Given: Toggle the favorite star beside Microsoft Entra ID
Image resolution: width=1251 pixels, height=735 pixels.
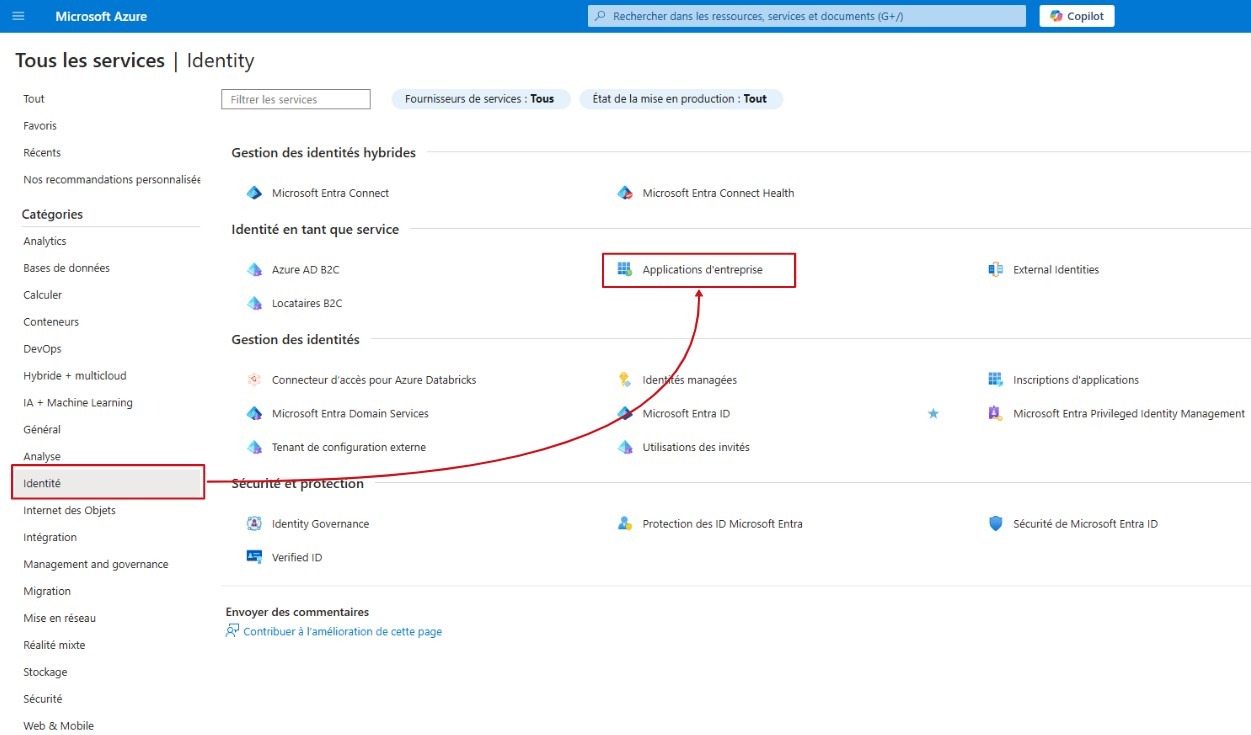Looking at the screenshot, I should tap(933, 414).
